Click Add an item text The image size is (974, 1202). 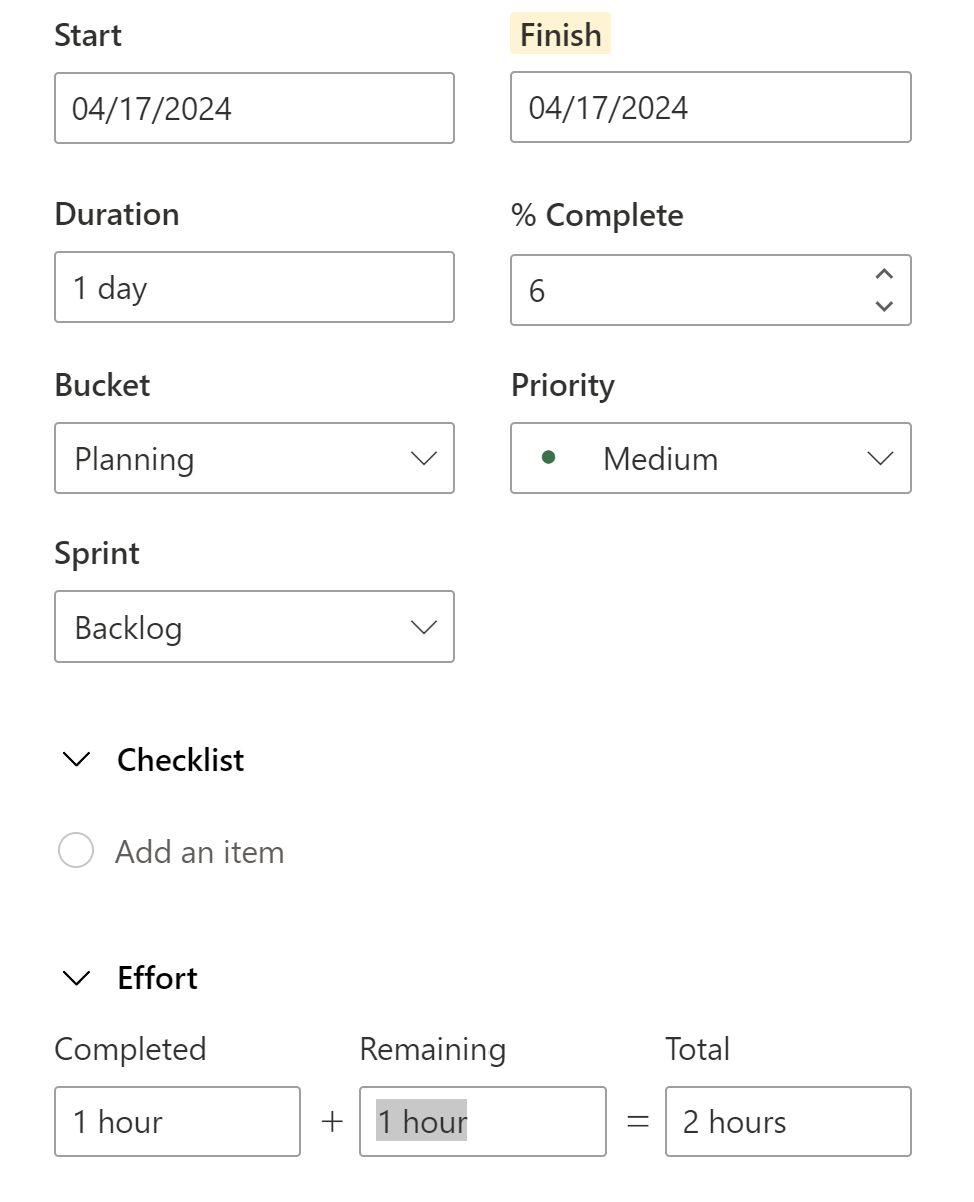[x=200, y=852]
